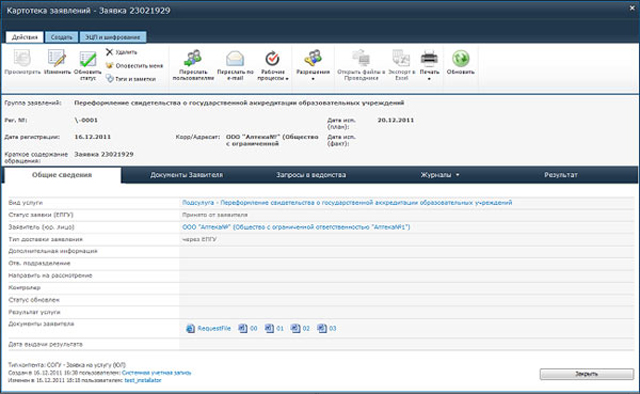The height and width of the screenshot is (394, 640).
Task: Open the Системная учетная запись link
Action: (x=156, y=373)
